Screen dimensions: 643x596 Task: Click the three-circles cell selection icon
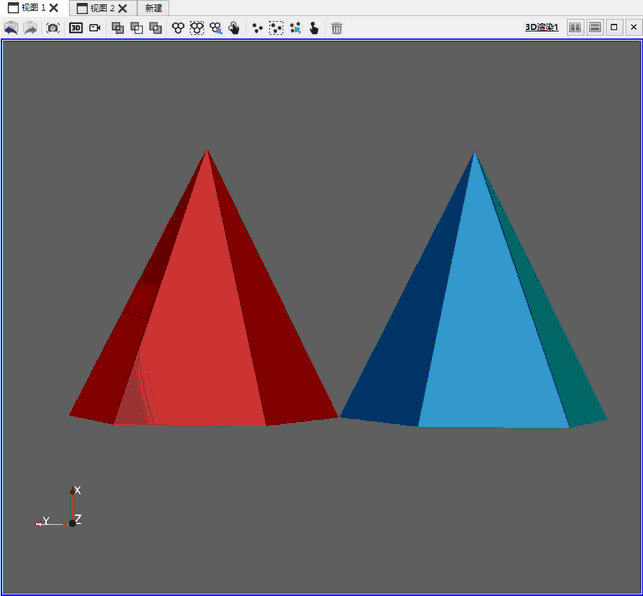coord(178,28)
